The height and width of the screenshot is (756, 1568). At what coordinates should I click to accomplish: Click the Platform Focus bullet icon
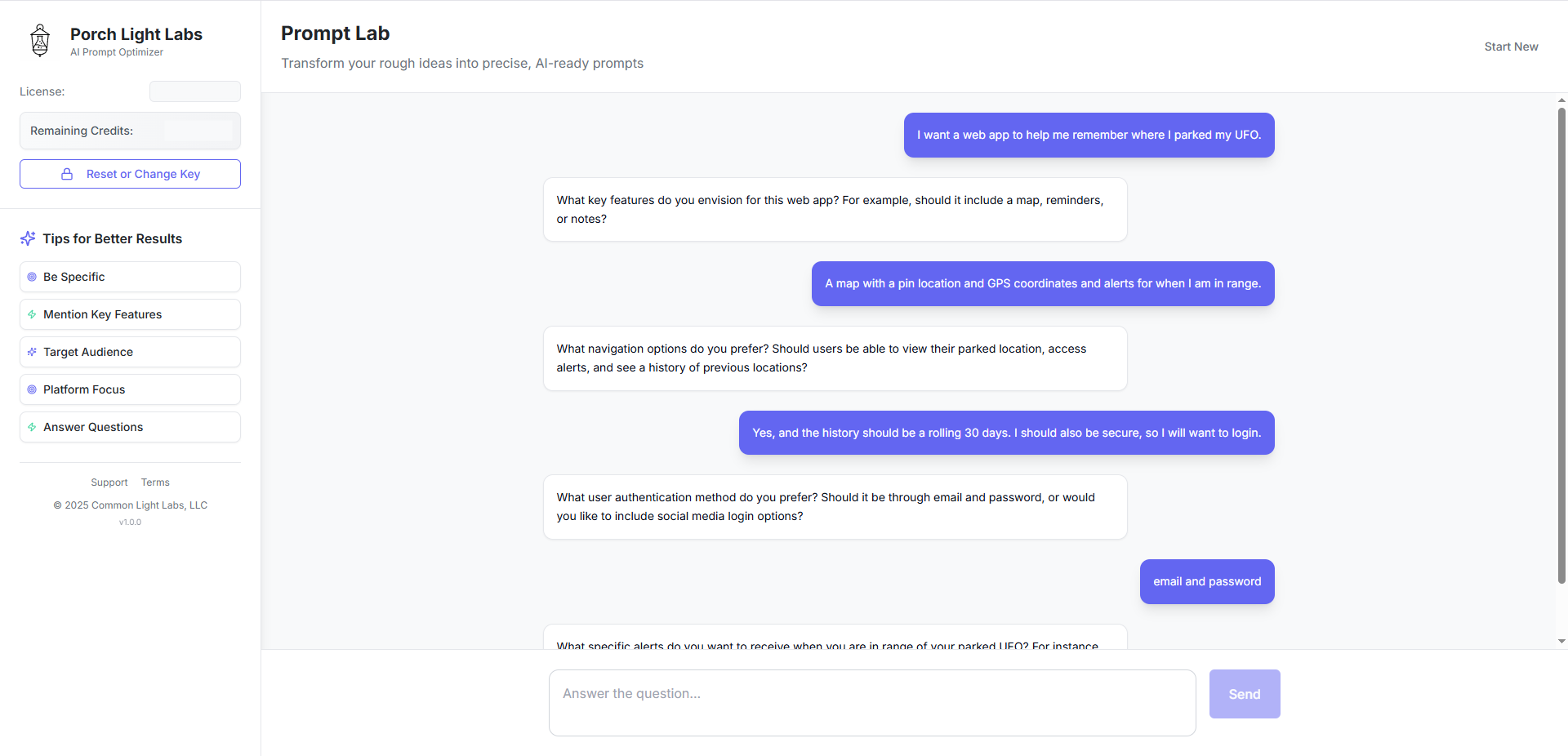pyautogui.click(x=32, y=389)
